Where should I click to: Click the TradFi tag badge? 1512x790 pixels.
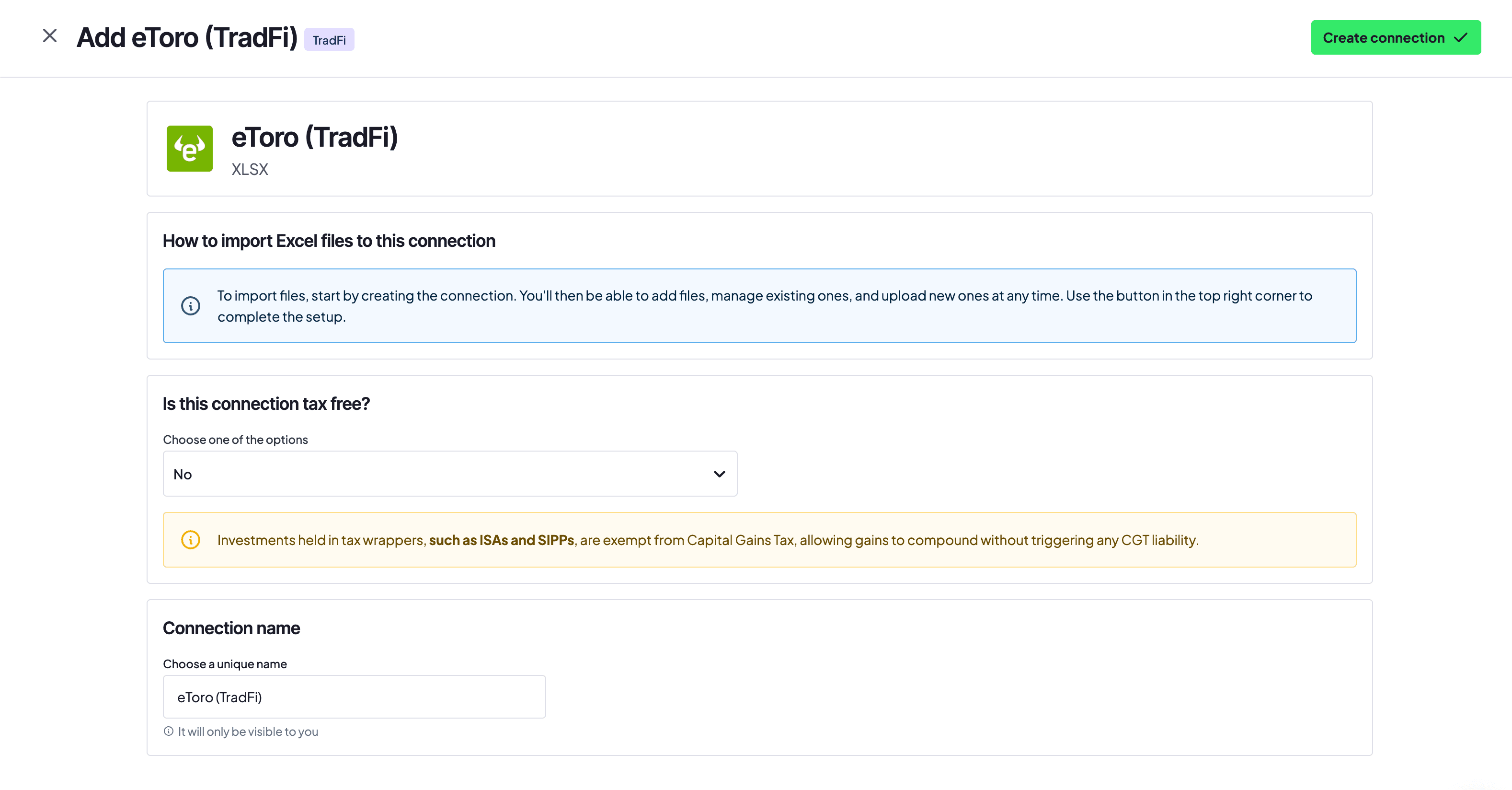pos(329,40)
